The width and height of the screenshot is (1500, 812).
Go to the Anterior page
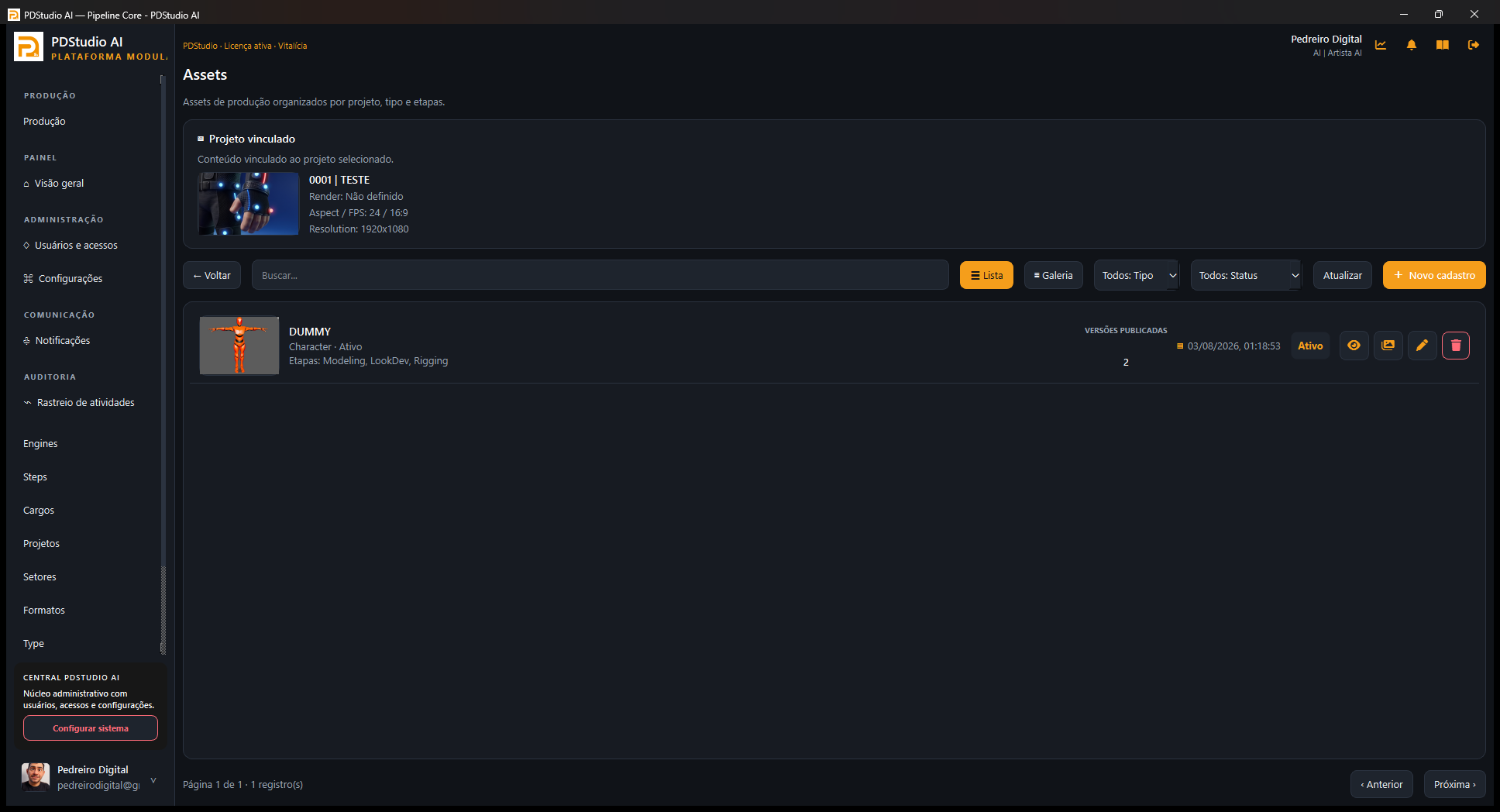(x=1381, y=784)
